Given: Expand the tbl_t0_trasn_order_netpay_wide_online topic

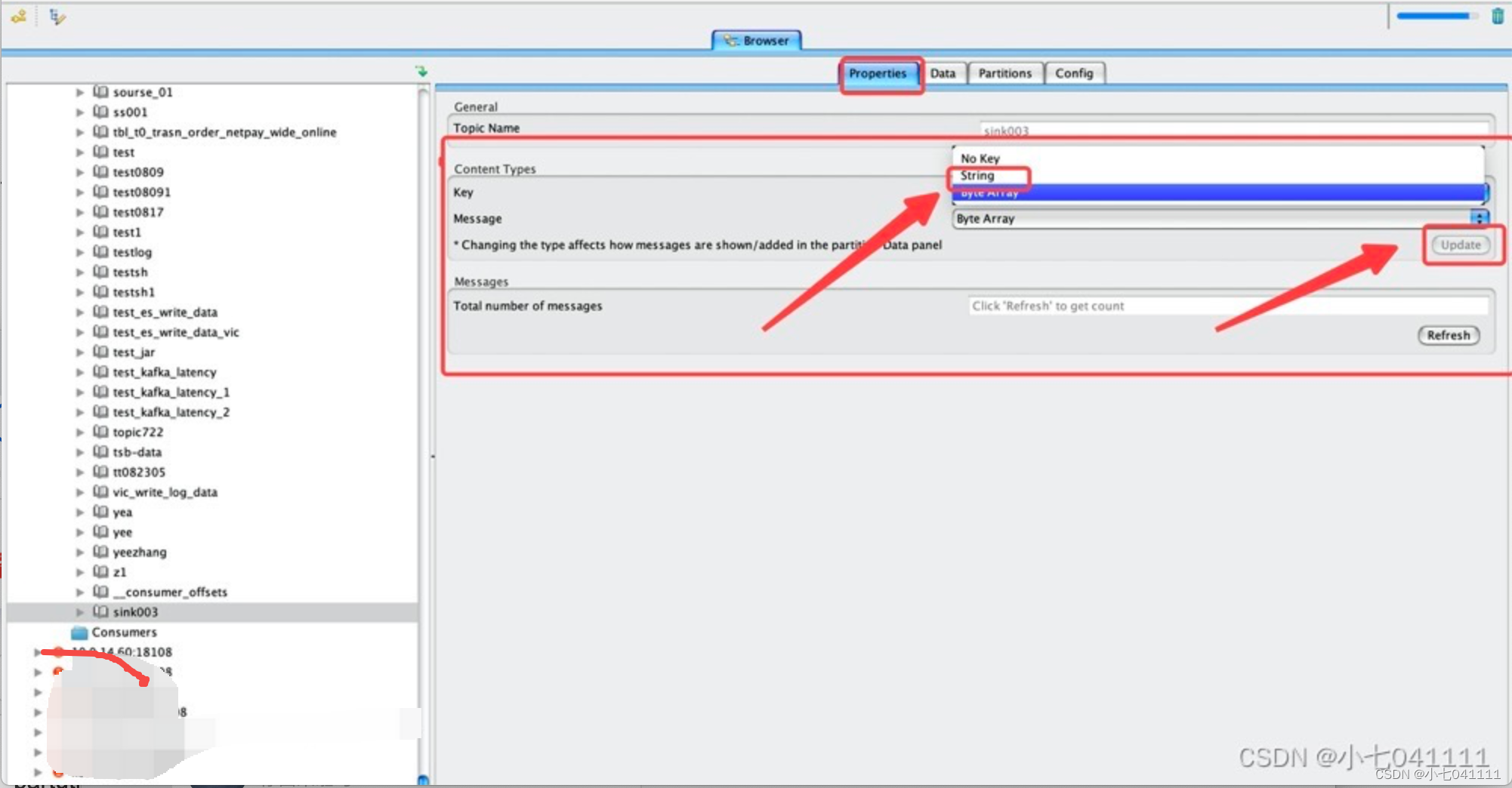Looking at the screenshot, I should click(80, 133).
